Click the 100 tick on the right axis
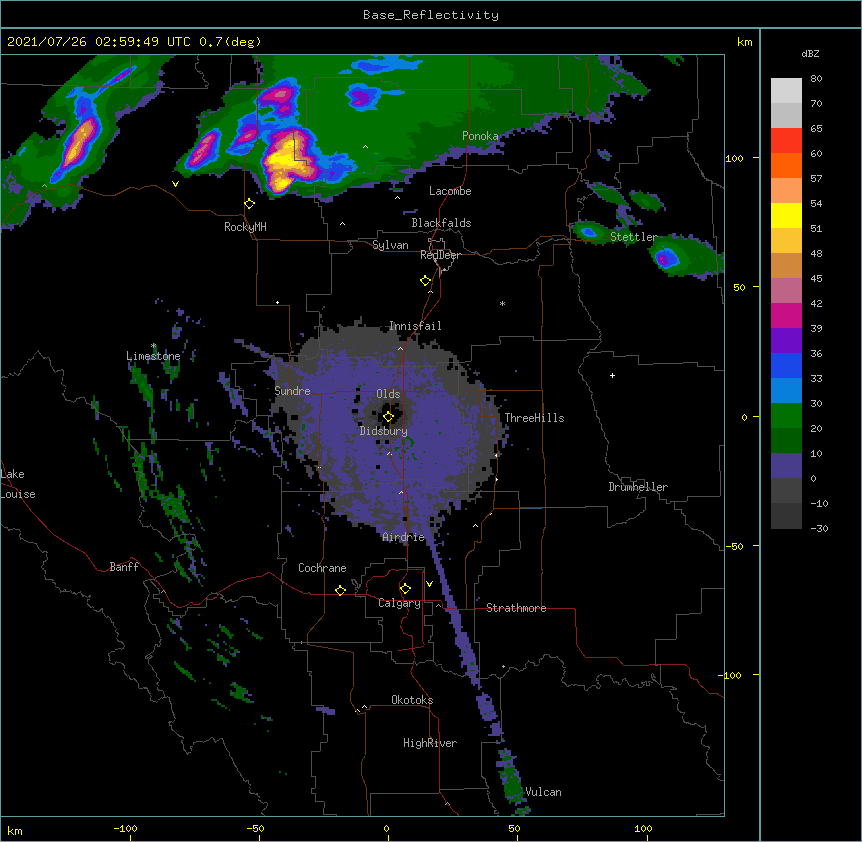The image size is (862, 842). click(x=734, y=158)
